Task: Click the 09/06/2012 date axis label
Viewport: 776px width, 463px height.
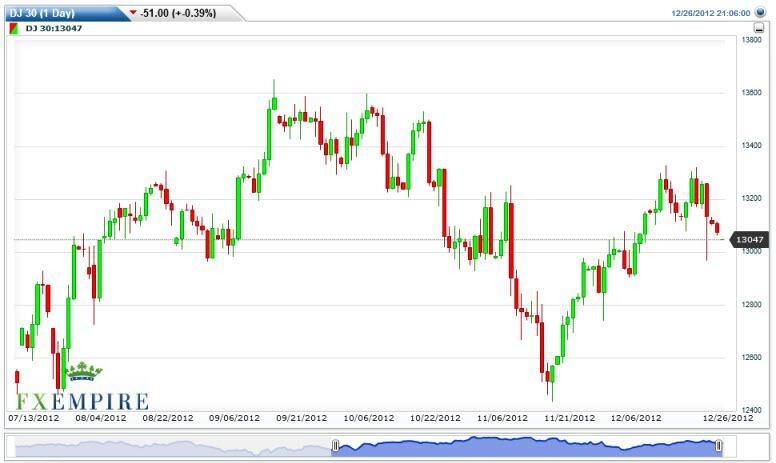Action: tap(235, 418)
